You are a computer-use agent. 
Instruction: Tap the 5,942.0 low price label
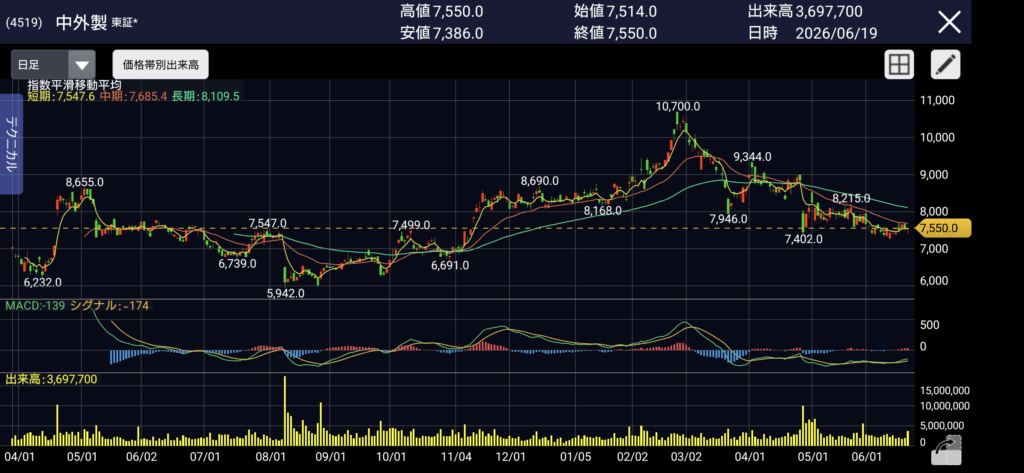point(286,293)
